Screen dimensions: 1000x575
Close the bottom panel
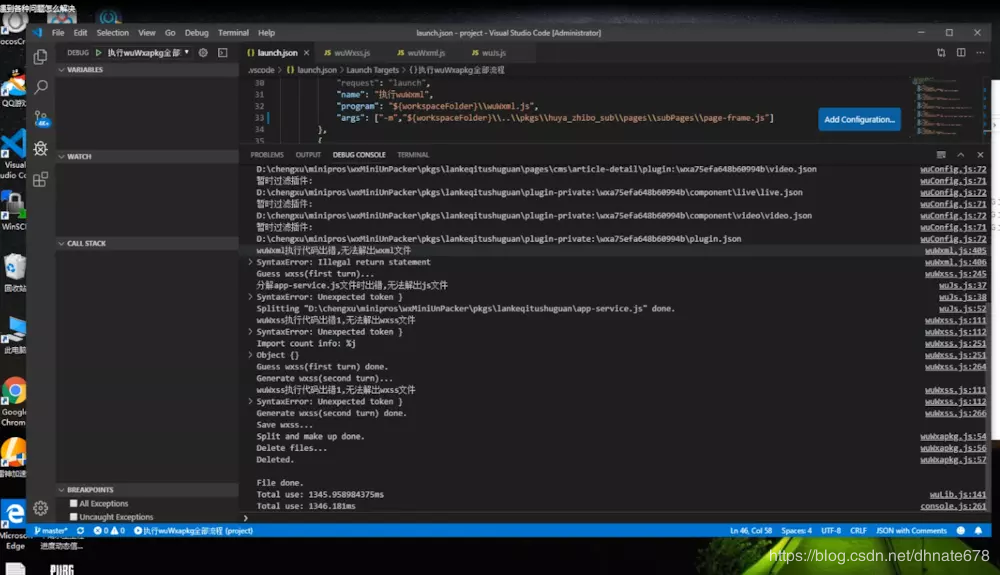pyautogui.click(x=980, y=155)
